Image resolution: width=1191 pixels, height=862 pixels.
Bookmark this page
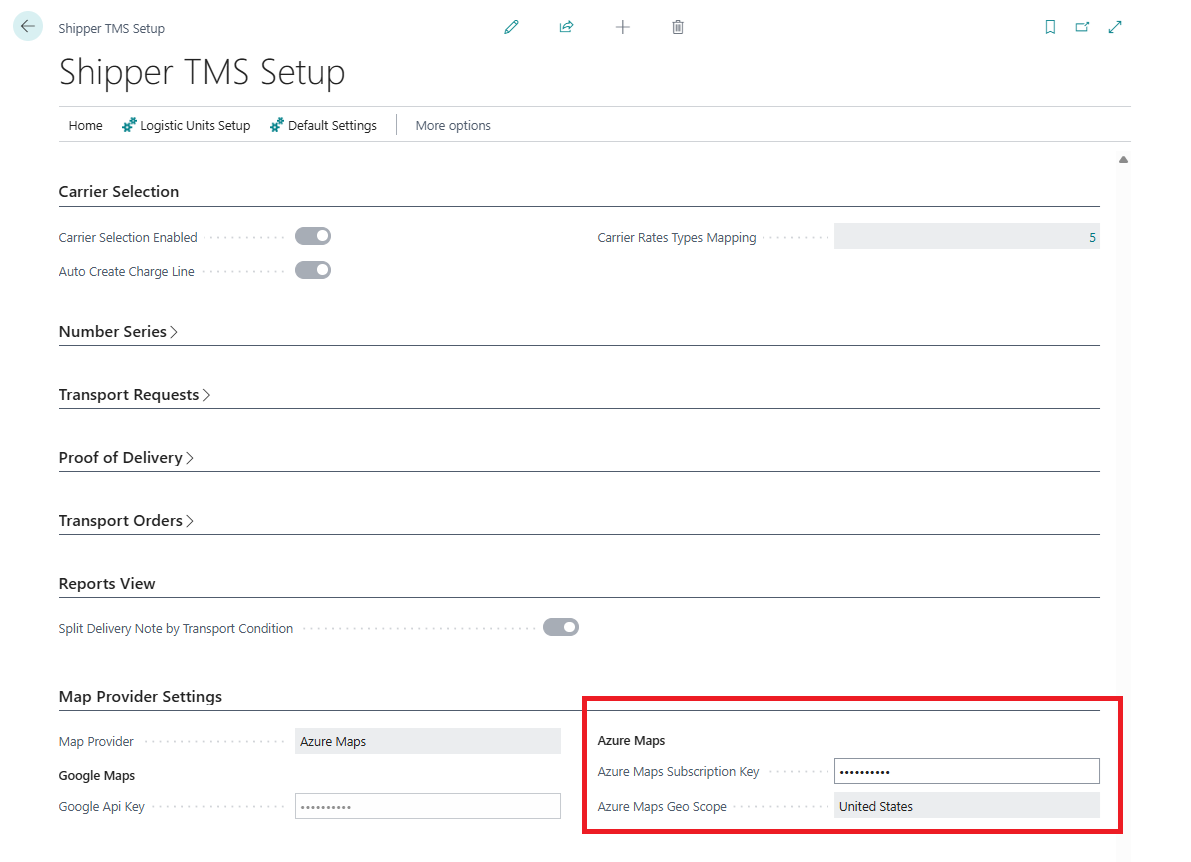click(1050, 27)
